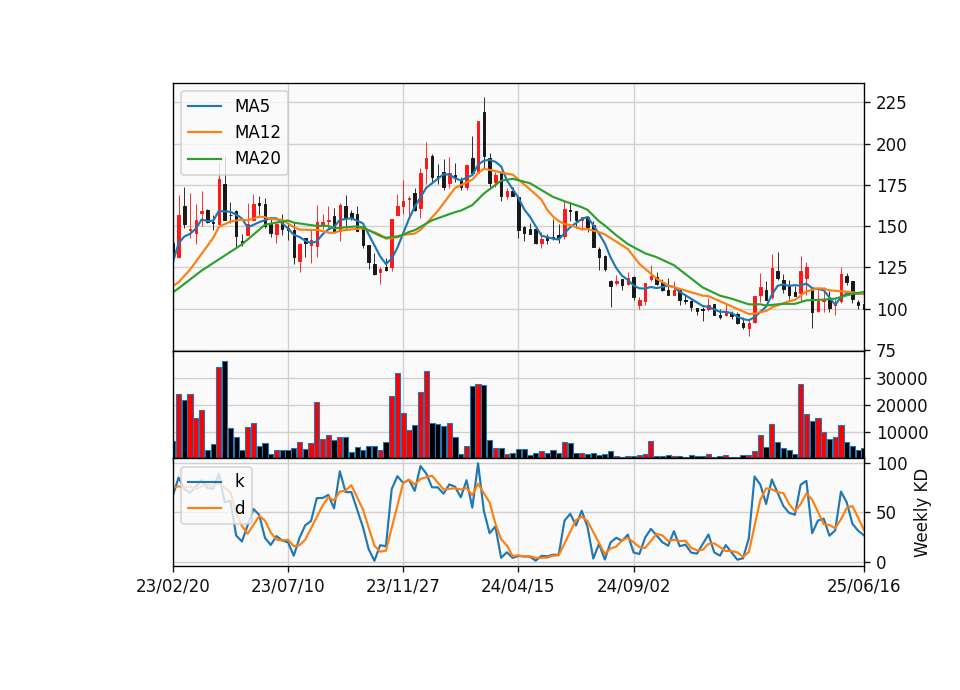Screen dimensions: 960x690
Task: Click the 175 price axis tick label
Action: (891, 186)
